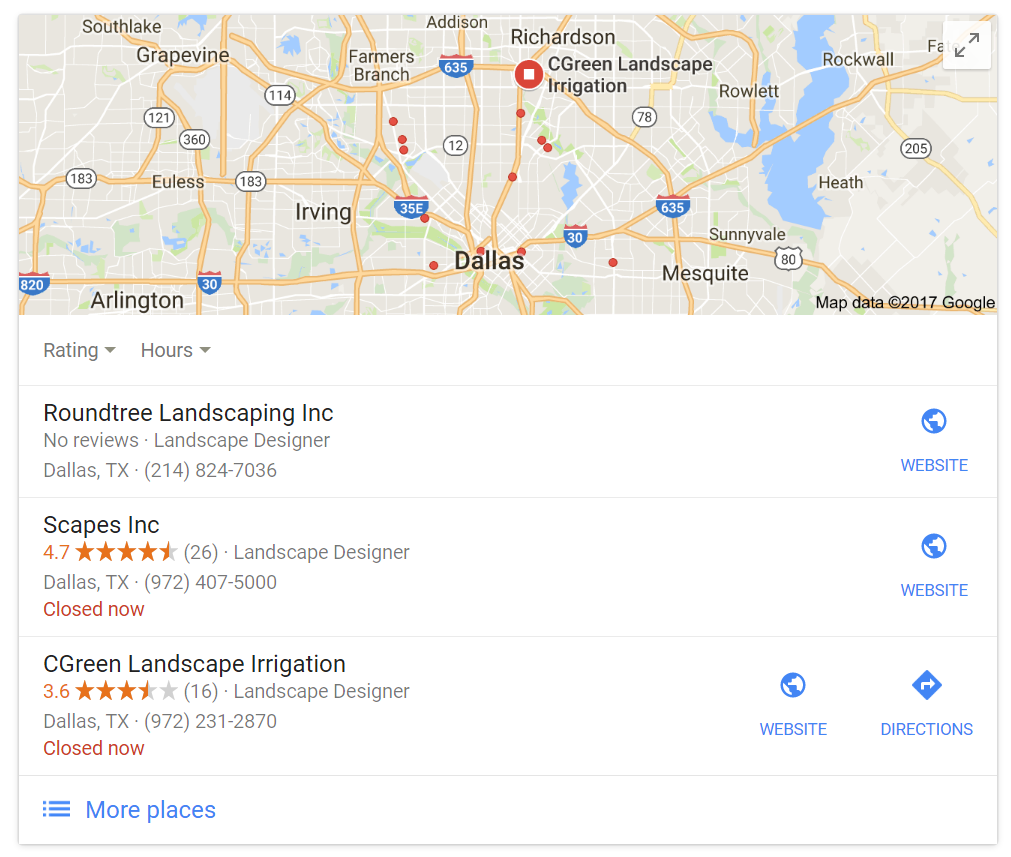Open Scapes Inc website globe icon
The height and width of the screenshot is (857, 1011).
[x=934, y=547]
